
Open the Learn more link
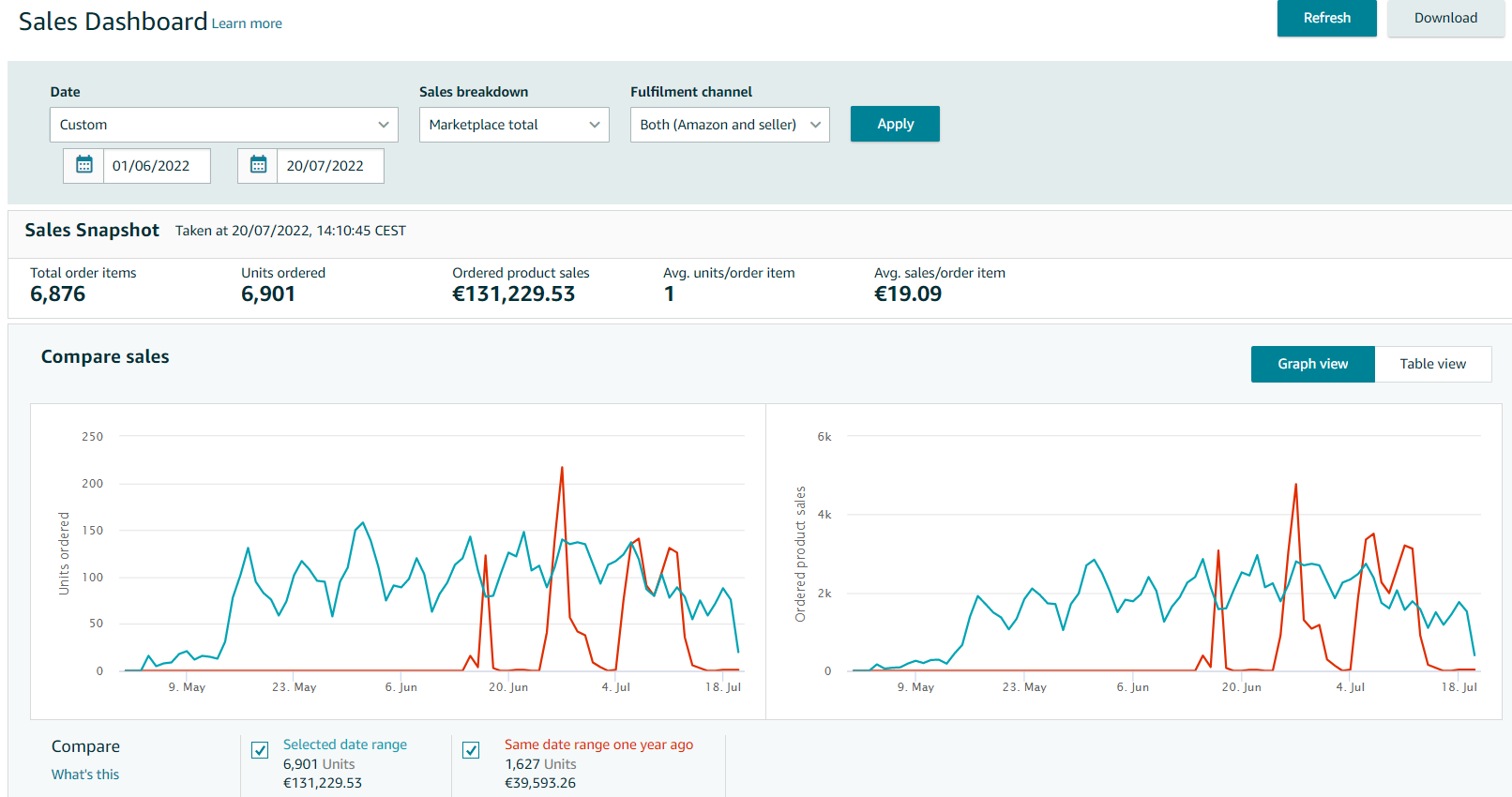click(247, 23)
